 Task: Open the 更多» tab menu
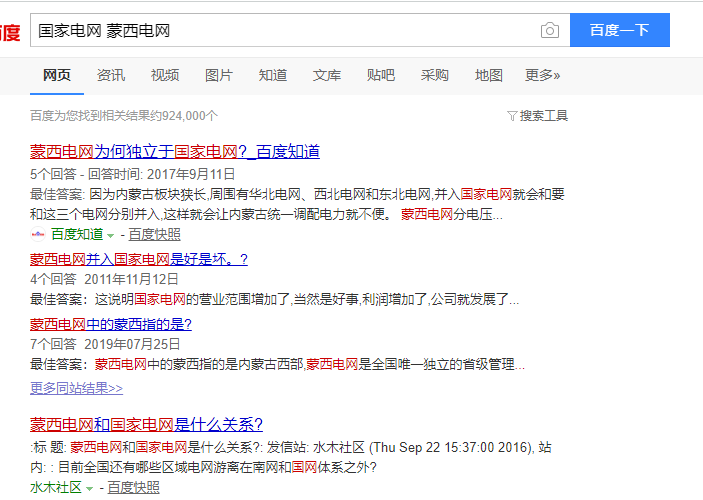[x=542, y=75]
